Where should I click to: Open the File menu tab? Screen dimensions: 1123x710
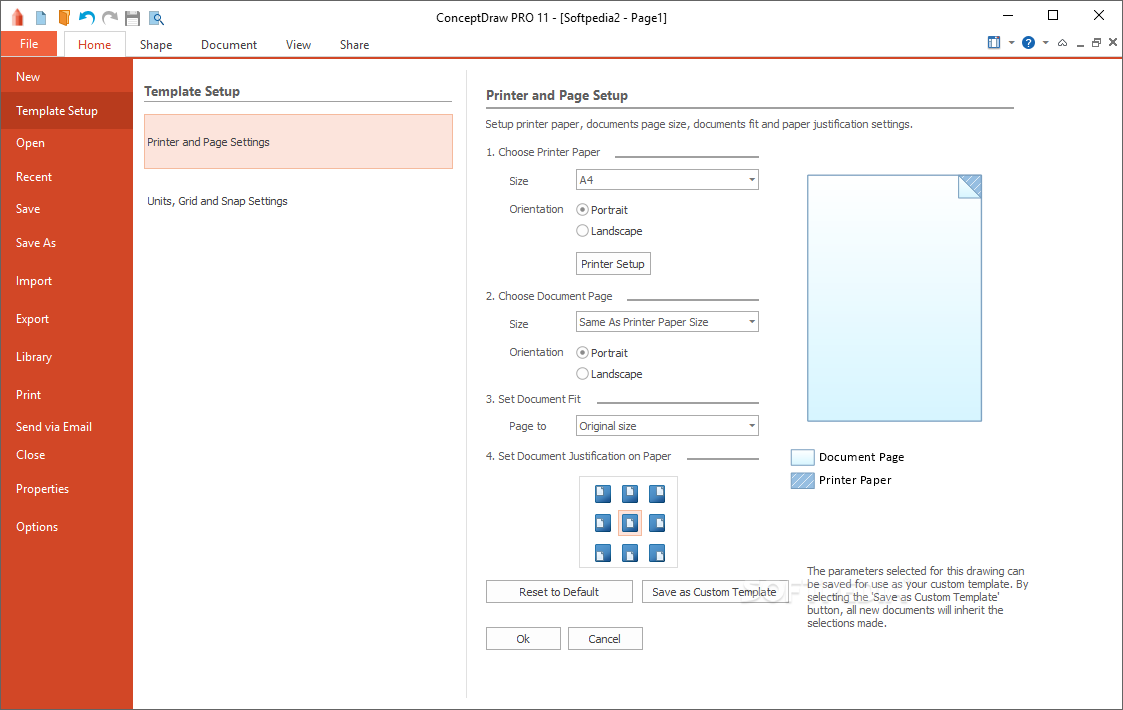(x=29, y=44)
